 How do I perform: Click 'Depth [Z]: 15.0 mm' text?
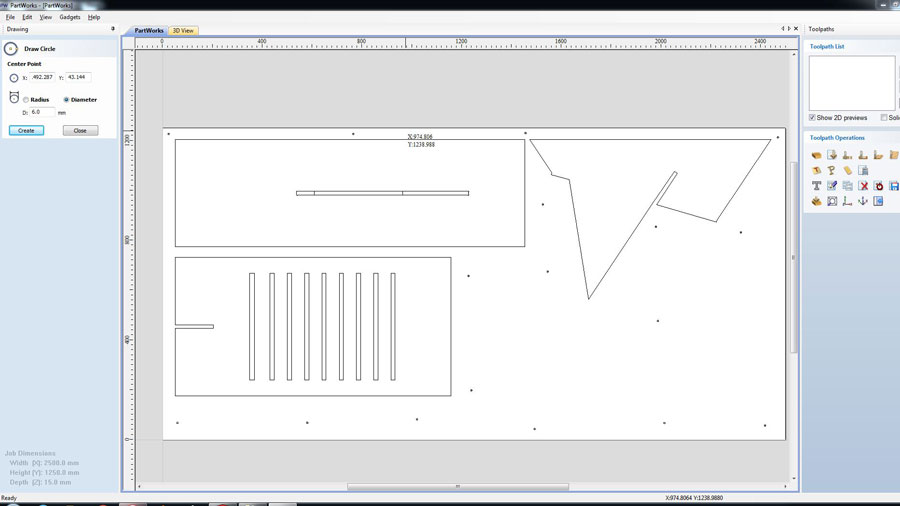pyautogui.click(x=40, y=482)
